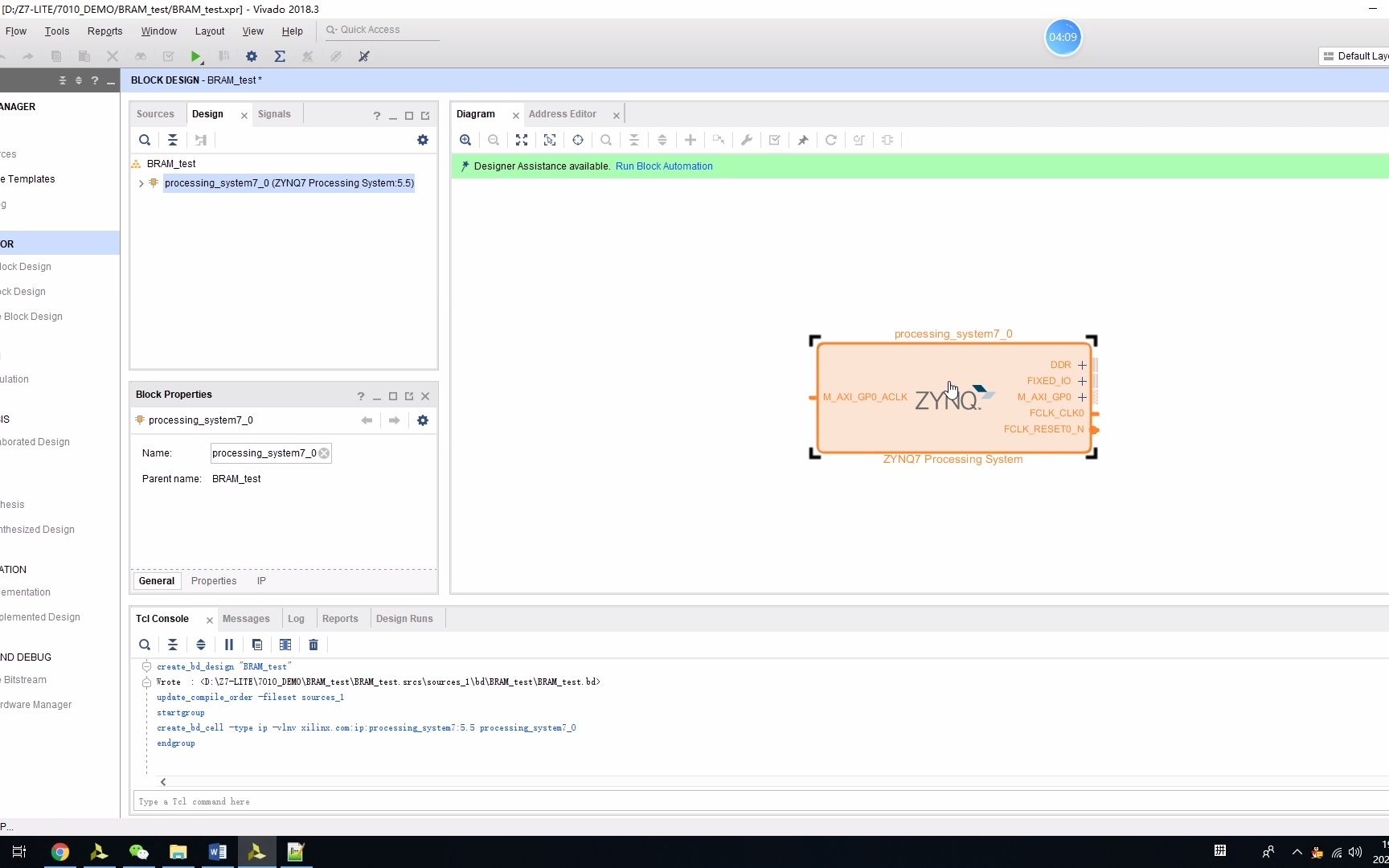Viewport: 1389px width, 868px height.
Task: Expand the DDR interface plus sign
Action: pyautogui.click(x=1082, y=365)
